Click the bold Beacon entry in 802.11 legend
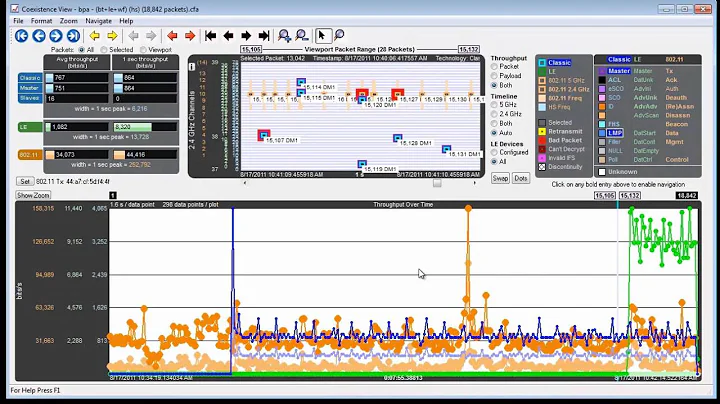 click(676, 124)
